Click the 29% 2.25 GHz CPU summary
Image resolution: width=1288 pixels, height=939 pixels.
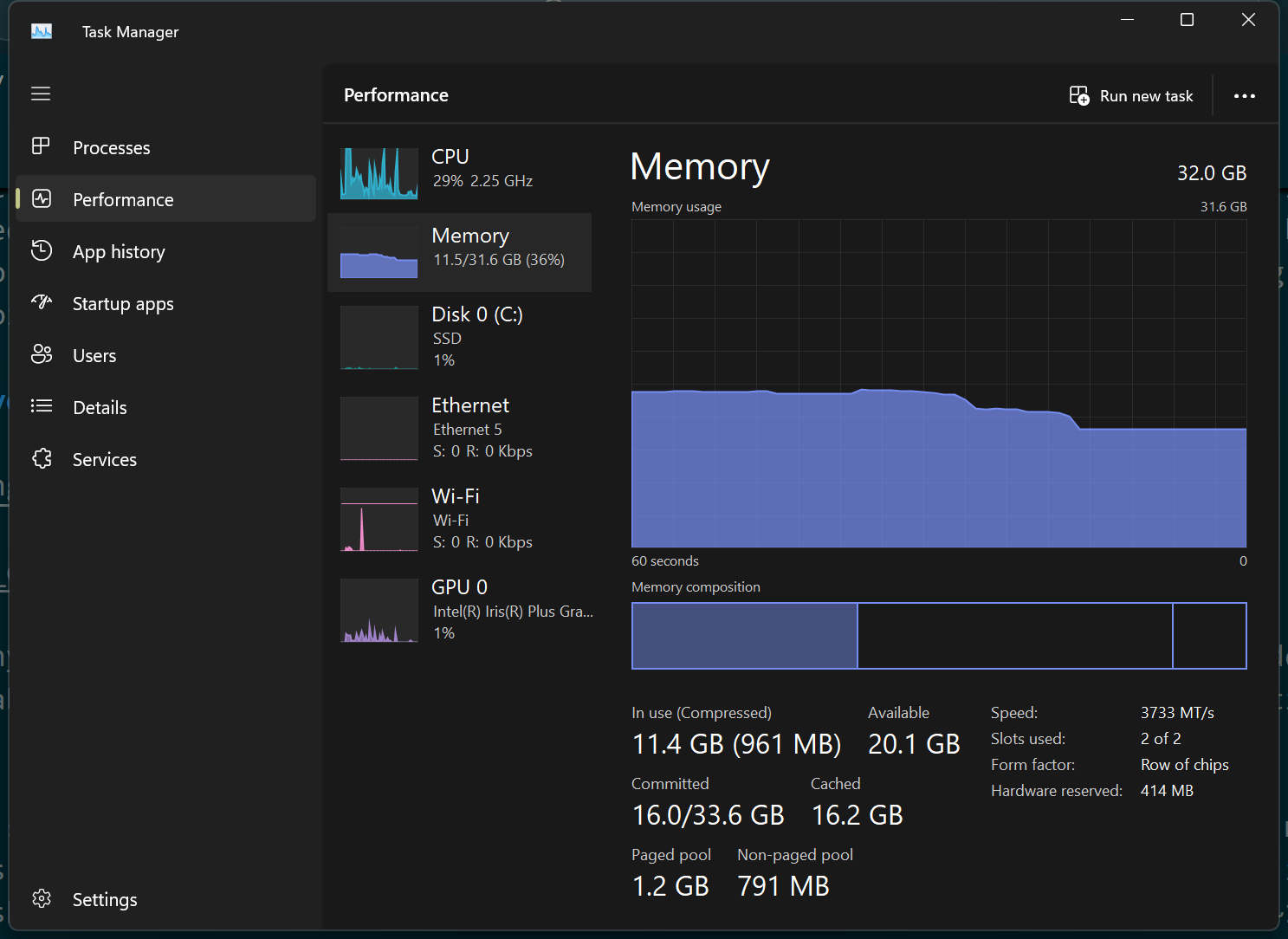(482, 181)
